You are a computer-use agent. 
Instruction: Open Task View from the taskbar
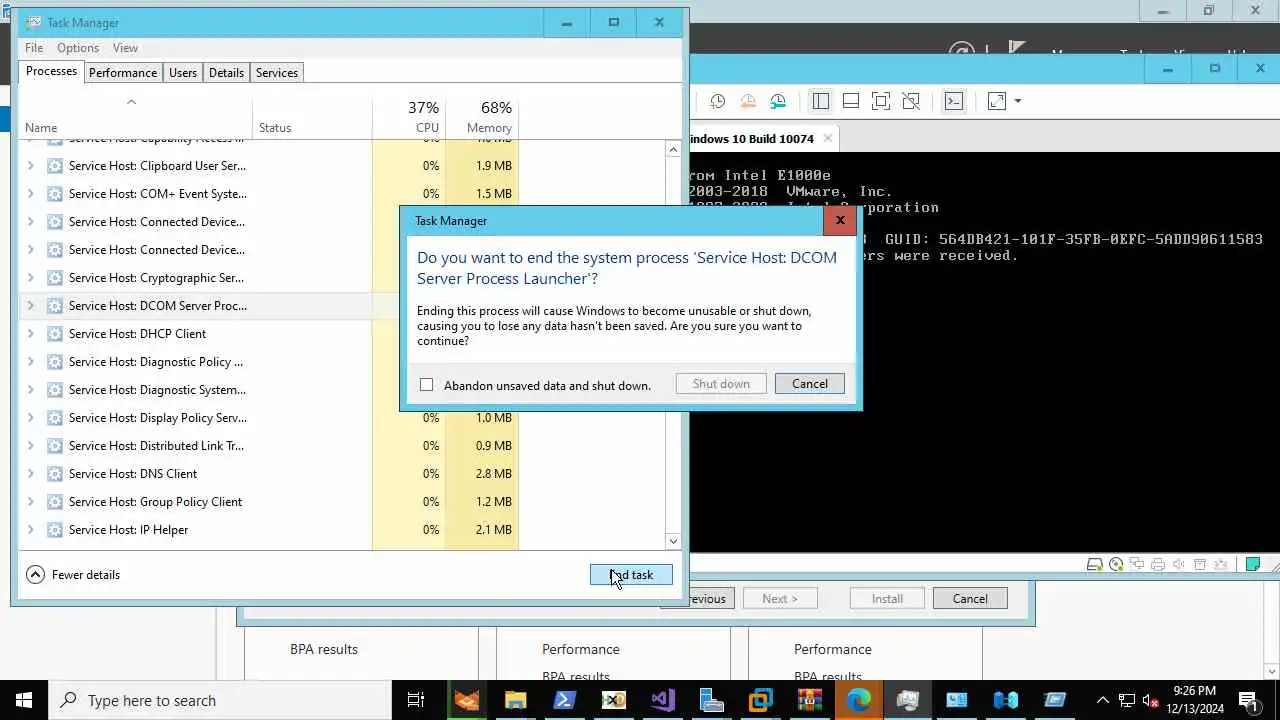pos(416,700)
